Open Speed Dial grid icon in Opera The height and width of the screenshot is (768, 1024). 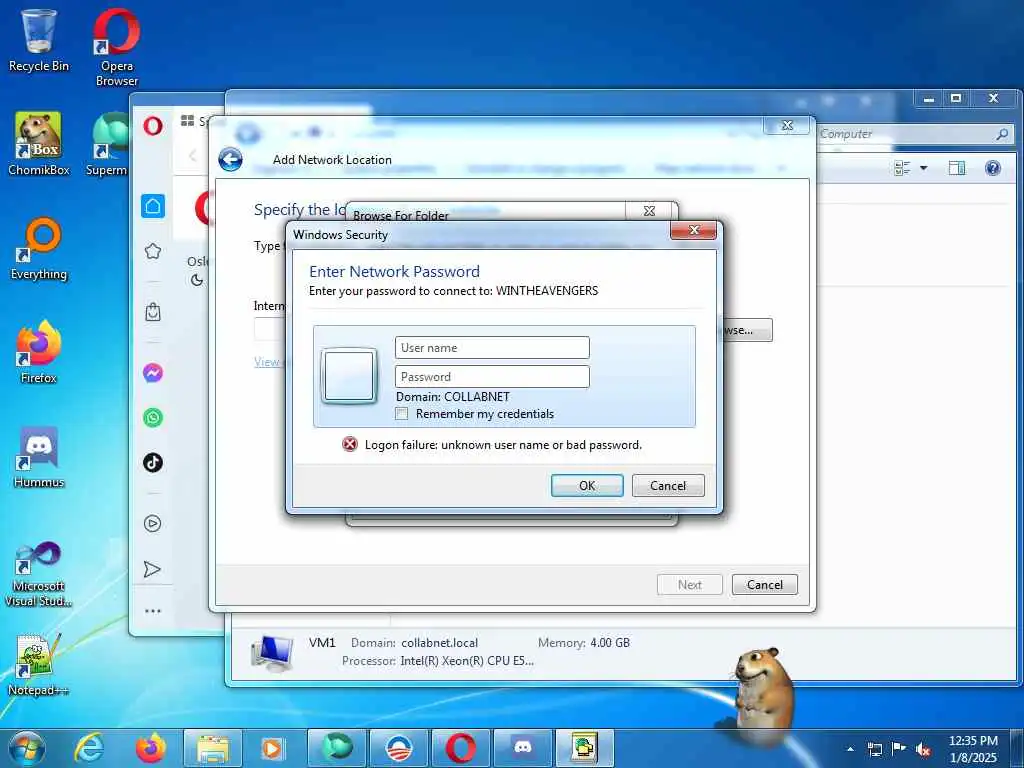click(187, 121)
